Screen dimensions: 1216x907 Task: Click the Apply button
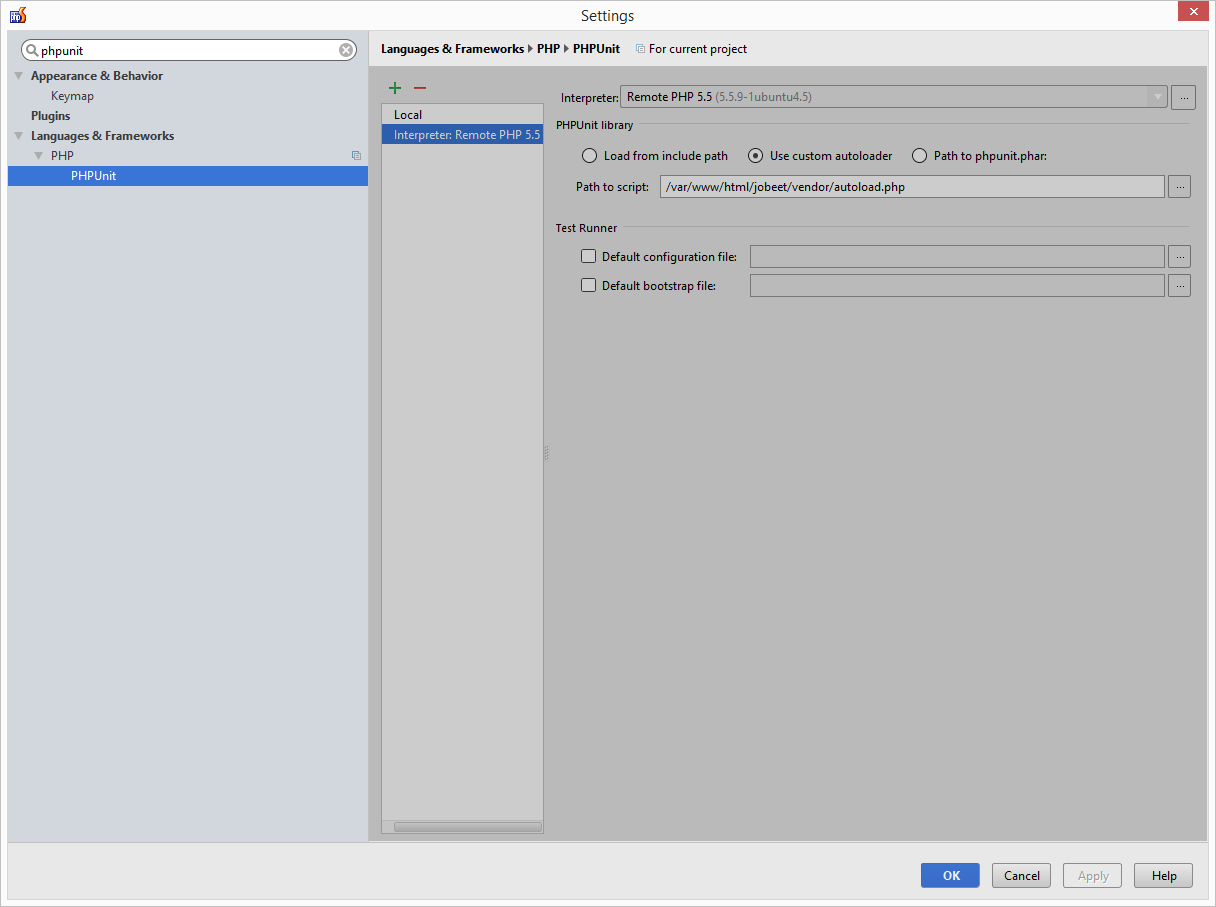tap(1093, 875)
